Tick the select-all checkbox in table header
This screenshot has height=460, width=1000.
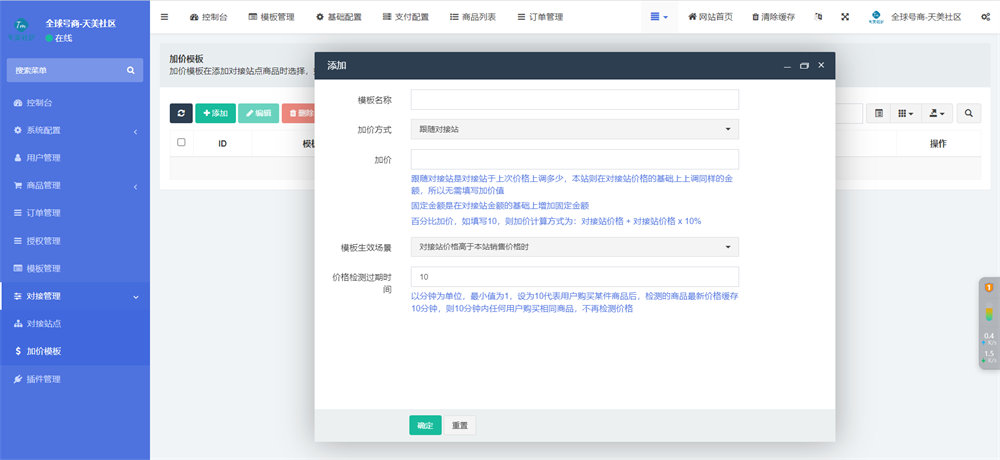click(x=181, y=143)
